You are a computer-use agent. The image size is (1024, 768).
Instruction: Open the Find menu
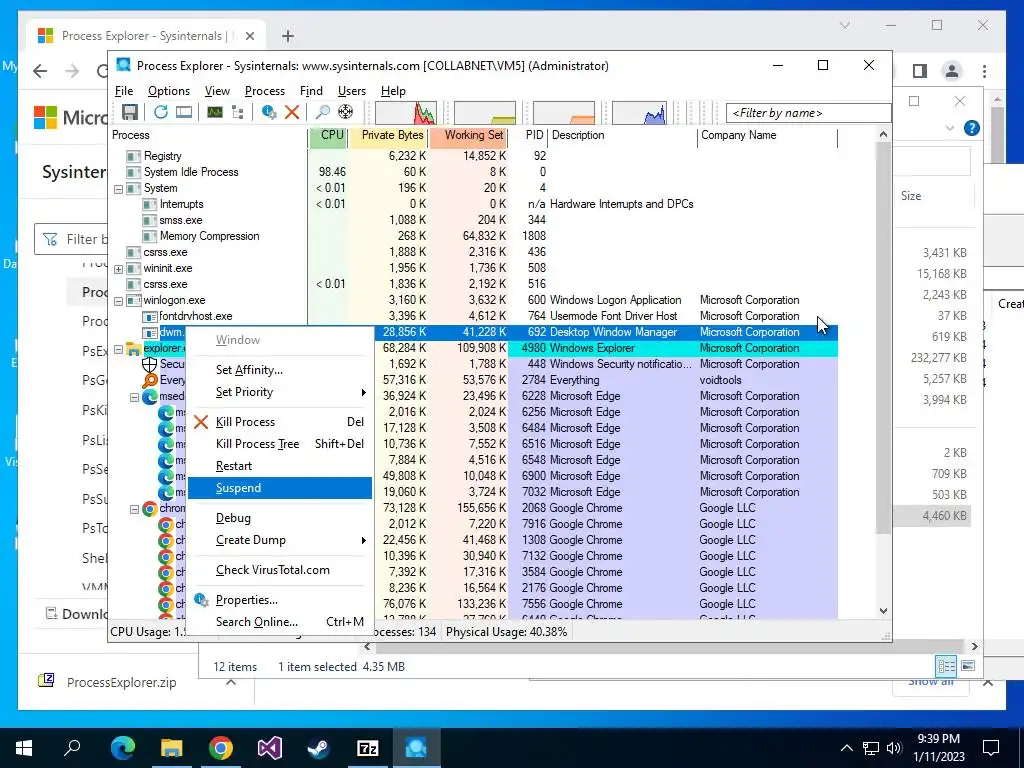click(x=311, y=91)
